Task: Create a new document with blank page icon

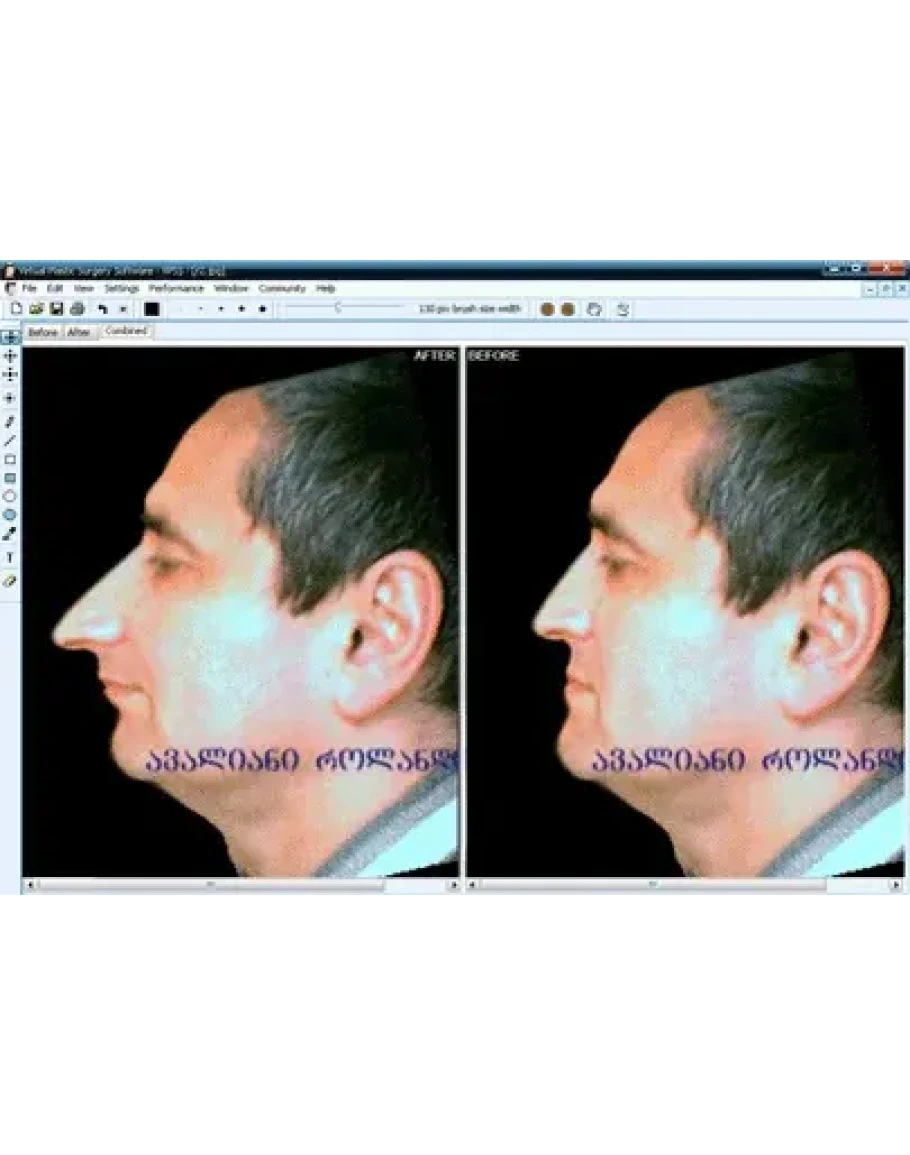Action: (x=17, y=309)
